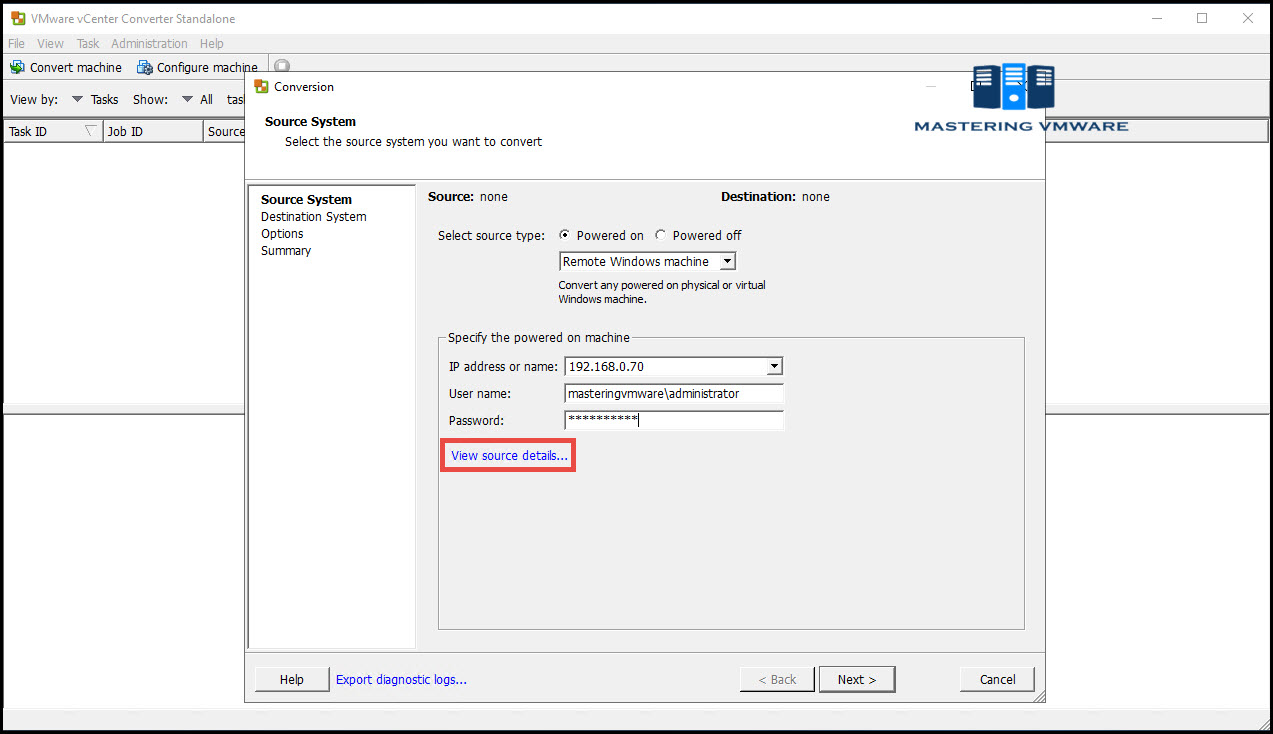Click the dialog Help button
The image size is (1273, 734).
pyautogui.click(x=292, y=679)
